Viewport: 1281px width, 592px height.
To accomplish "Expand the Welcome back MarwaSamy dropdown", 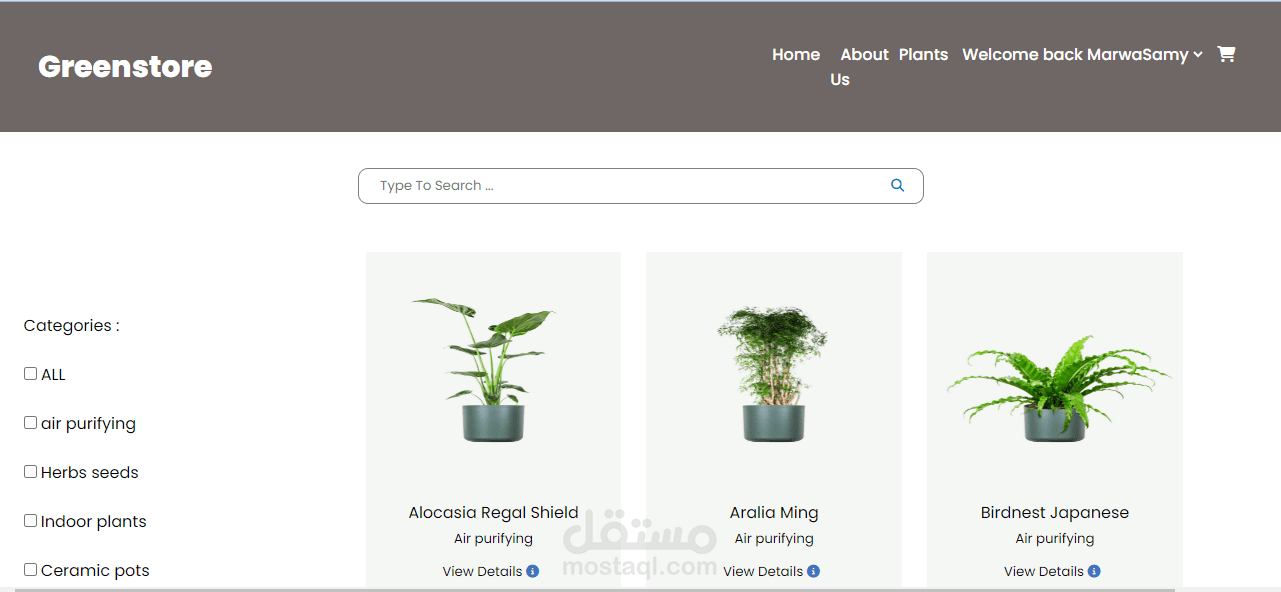I will pyautogui.click(x=1082, y=55).
